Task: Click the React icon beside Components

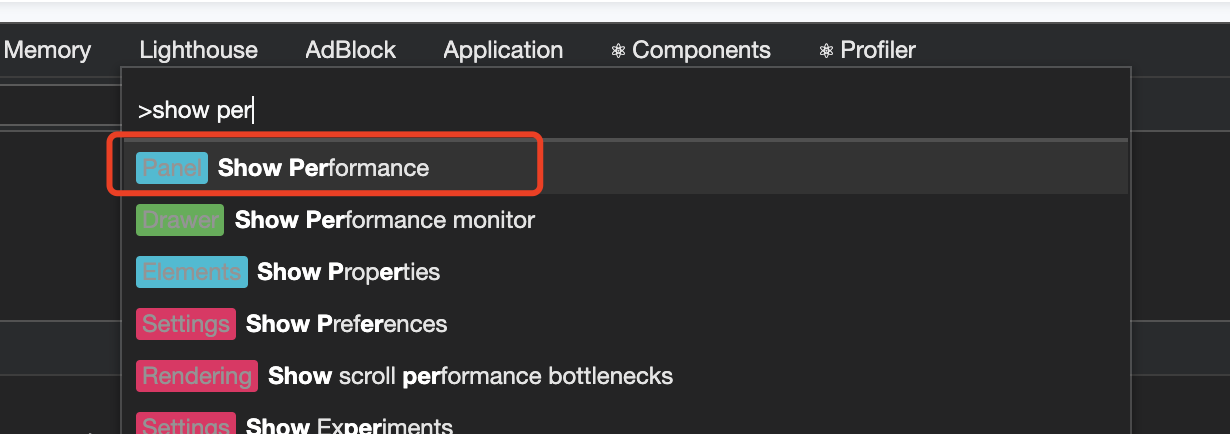Action: coord(618,51)
